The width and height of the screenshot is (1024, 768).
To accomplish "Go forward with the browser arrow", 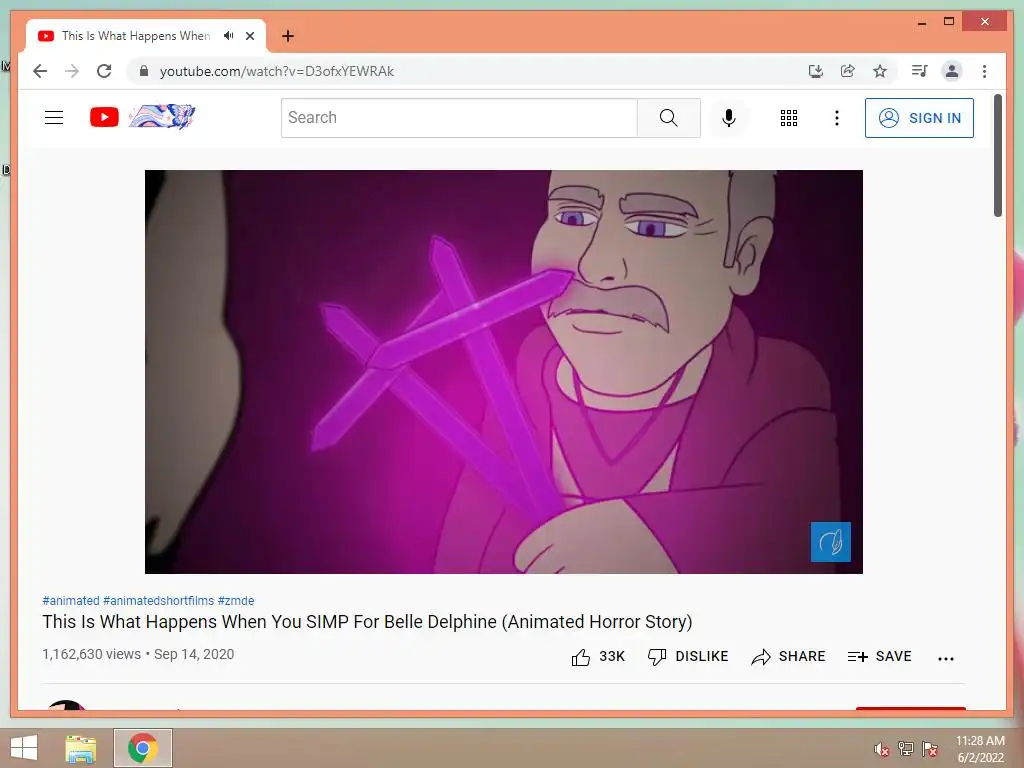I will pos(72,71).
